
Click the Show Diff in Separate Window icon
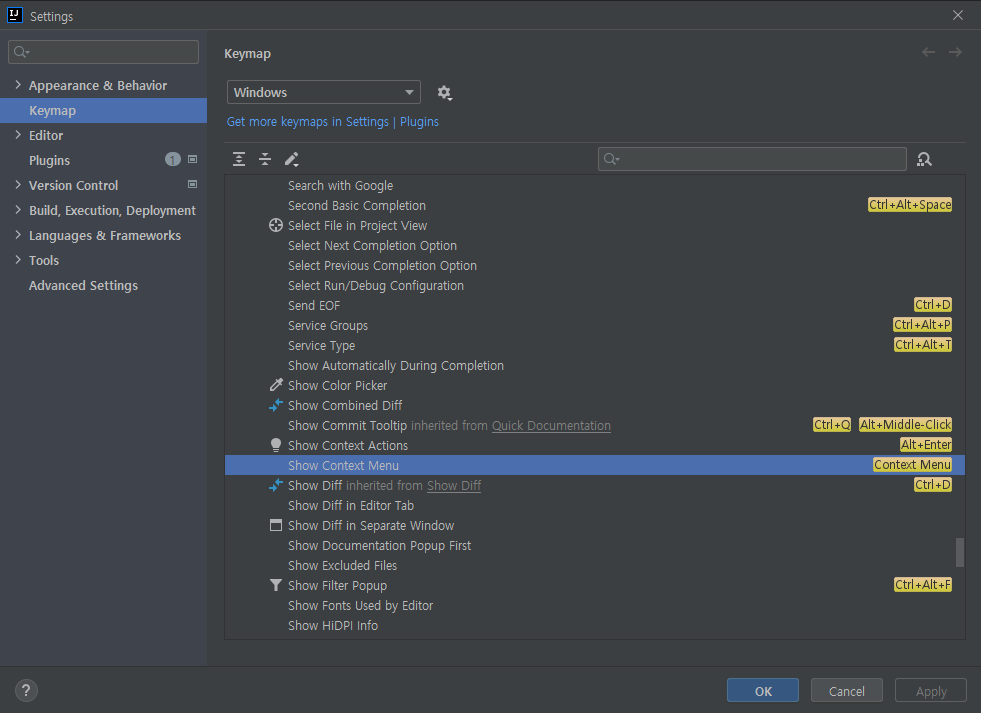coord(275,525)
